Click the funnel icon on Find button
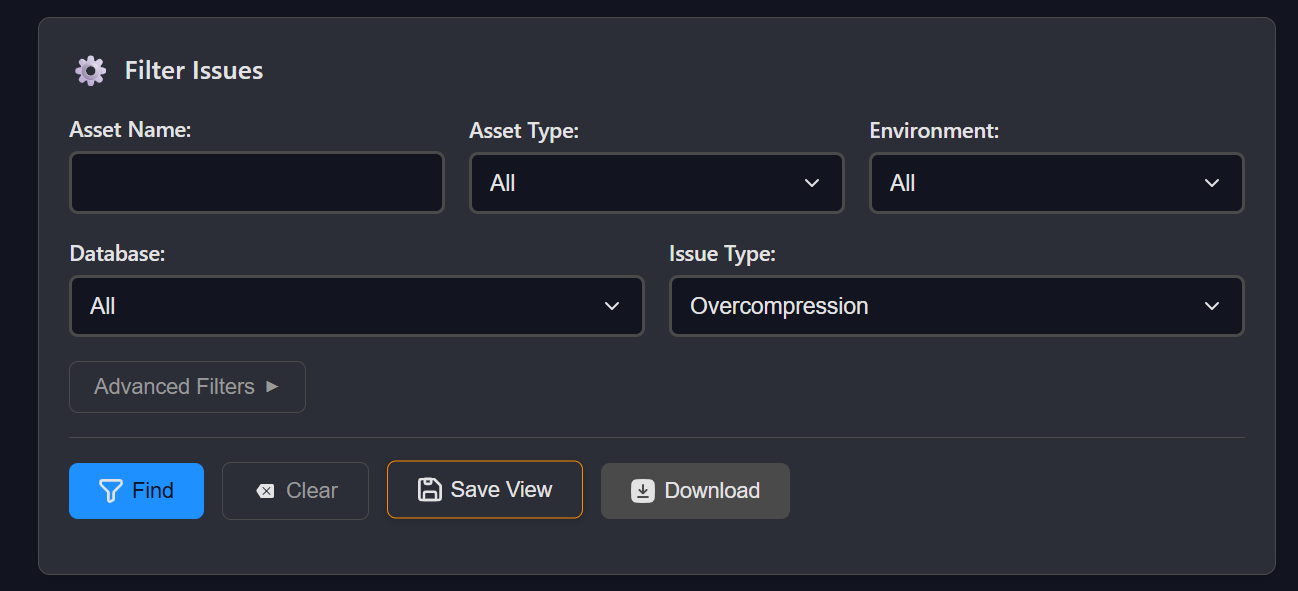Screen dimensions: 1298x591 point(110,491)
